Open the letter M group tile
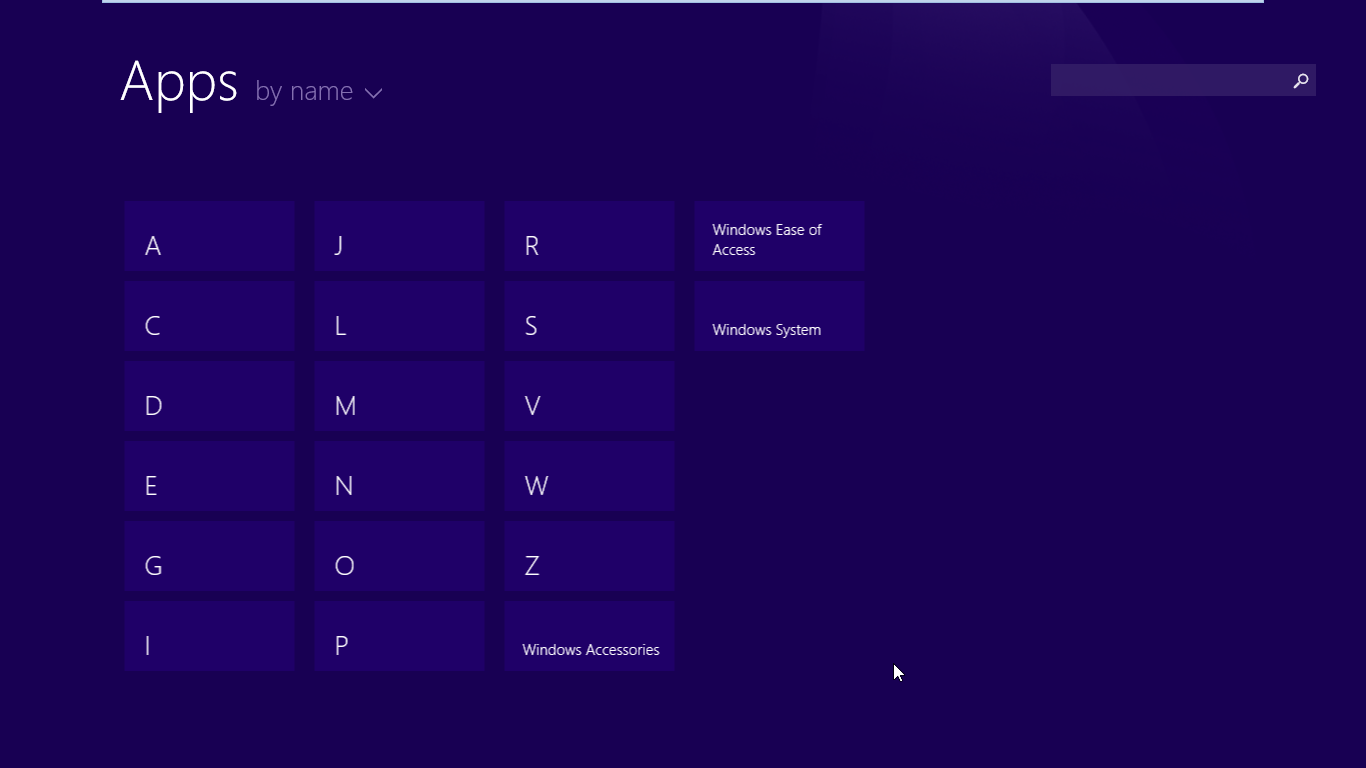 point(399,397)
